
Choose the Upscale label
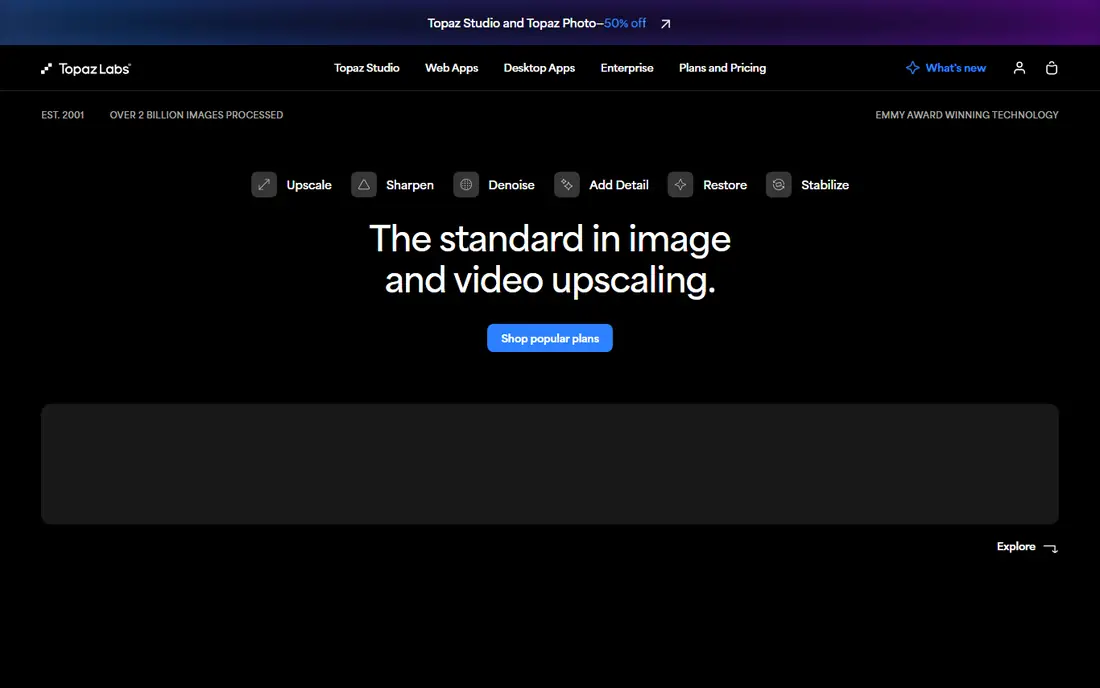pos(309,185)
